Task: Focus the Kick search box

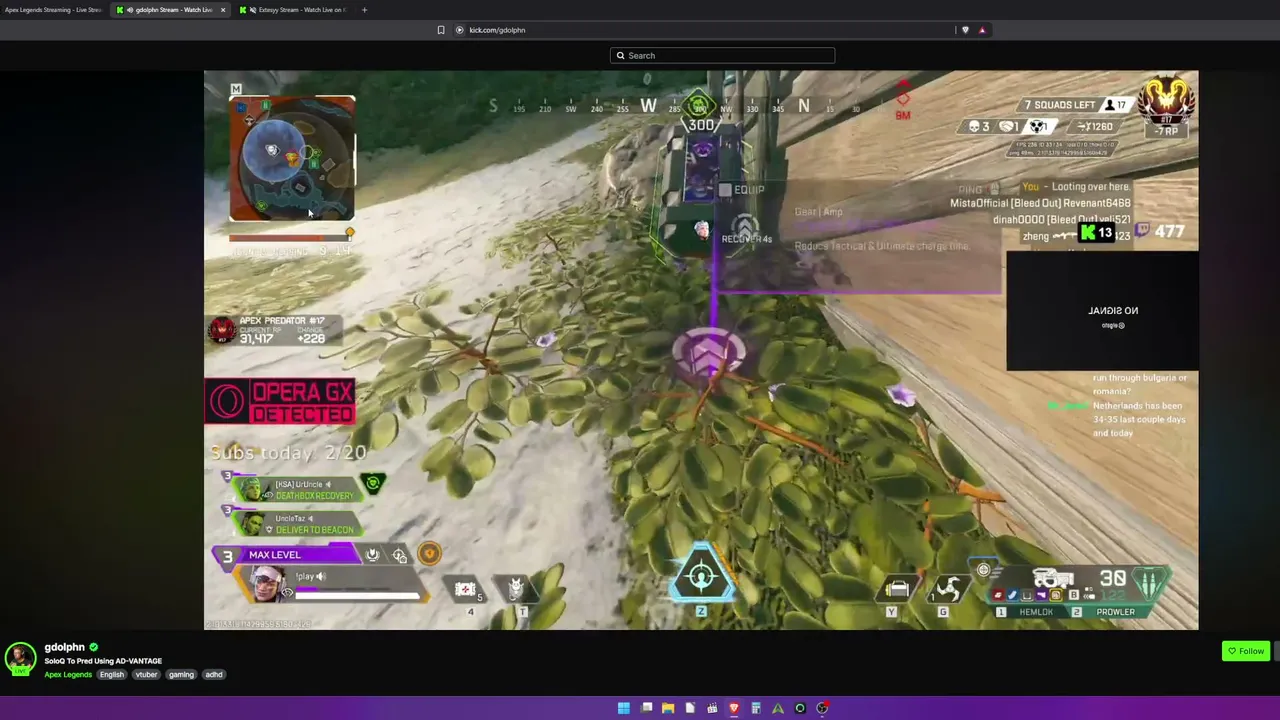Action: [722, 56]
